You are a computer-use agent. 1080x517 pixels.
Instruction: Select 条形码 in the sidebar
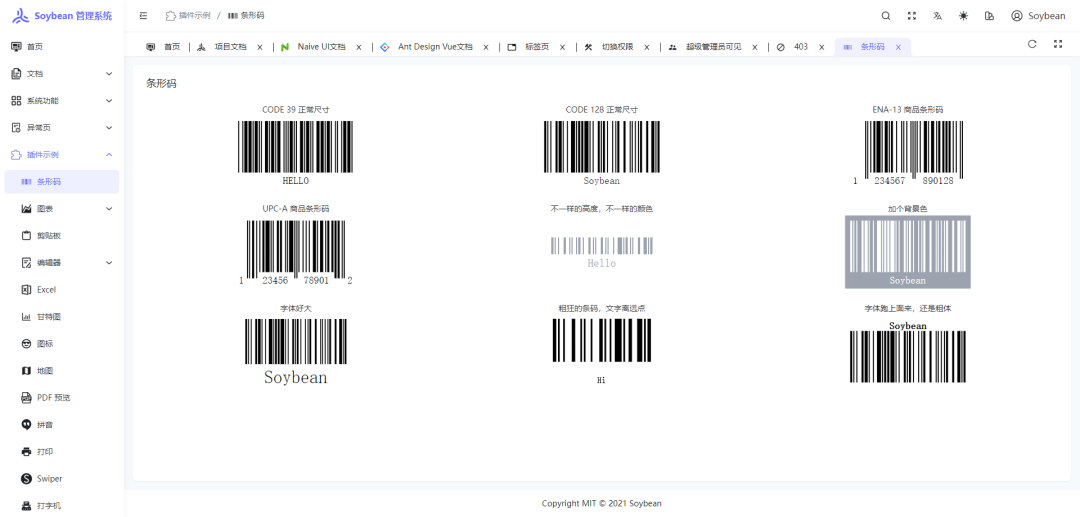coord(62,182)
